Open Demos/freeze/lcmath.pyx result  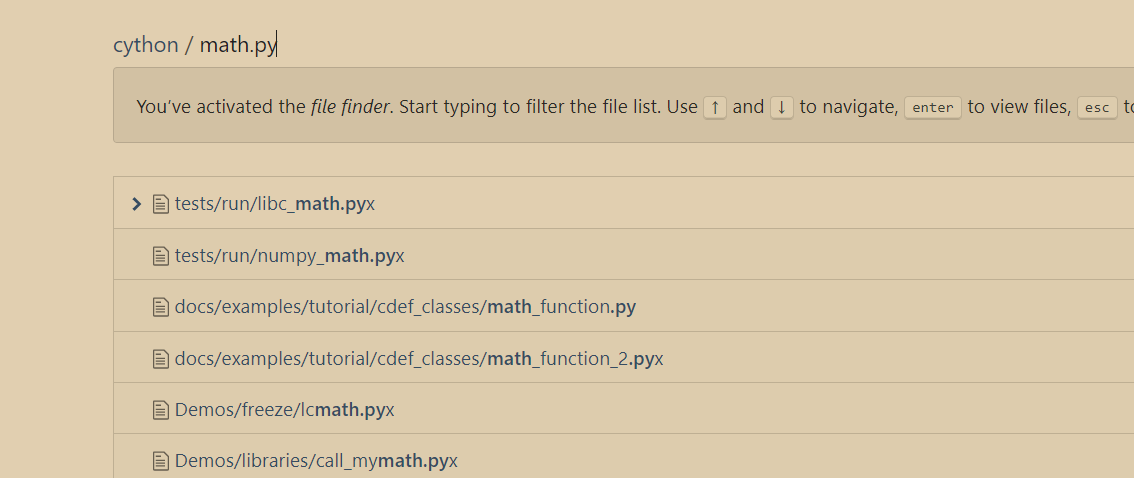click(x=284, y=410)
